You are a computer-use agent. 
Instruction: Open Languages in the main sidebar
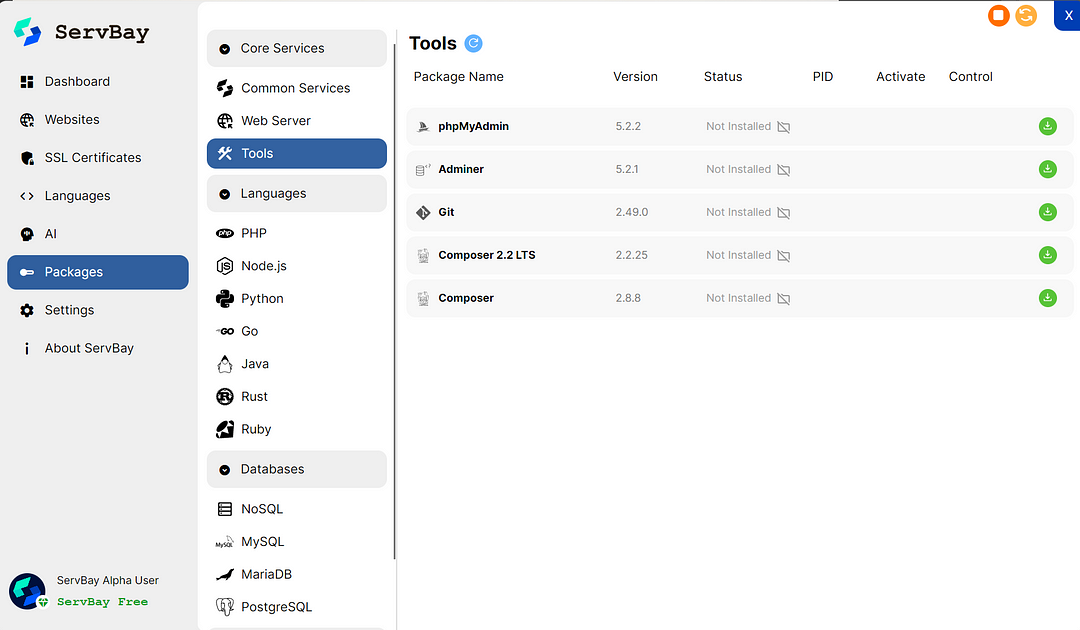coord(98,196)
